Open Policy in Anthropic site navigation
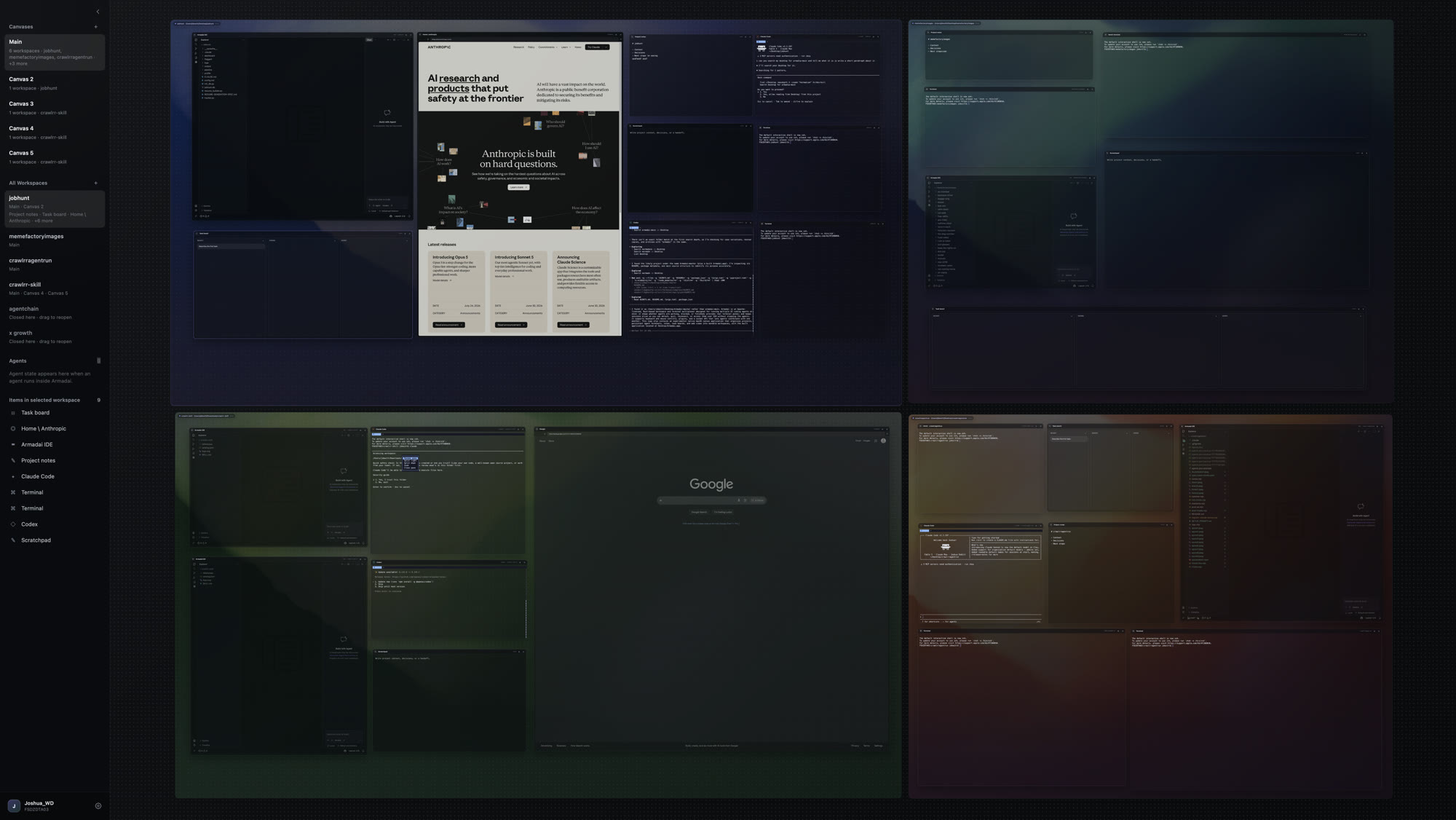The width and height of the screenshot is (1456, 820). click(x=531, y=47)
